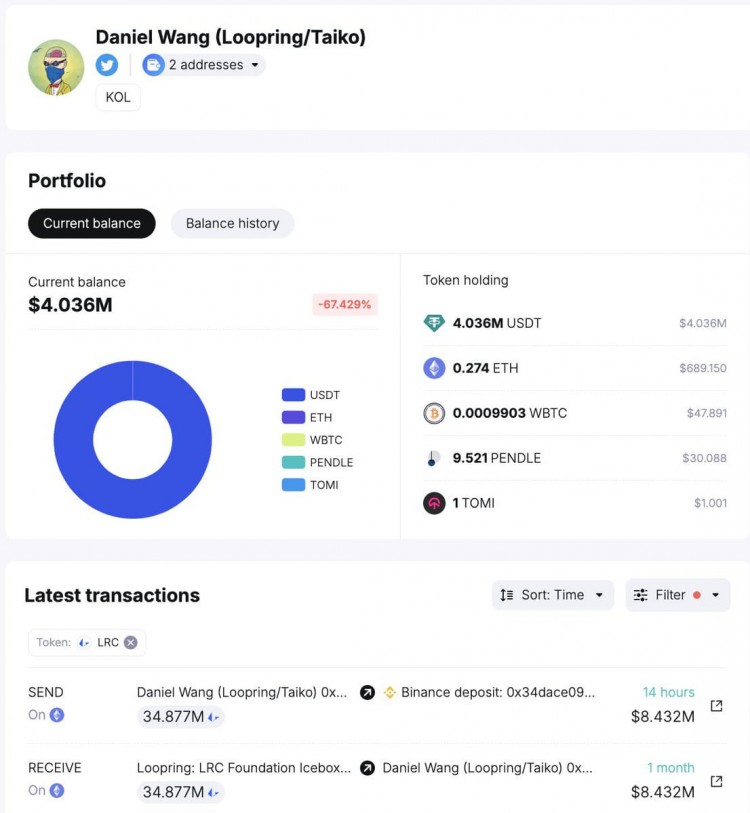
Task: Expand the 2 addresses dropdown arrow
Action: point(255,65)
